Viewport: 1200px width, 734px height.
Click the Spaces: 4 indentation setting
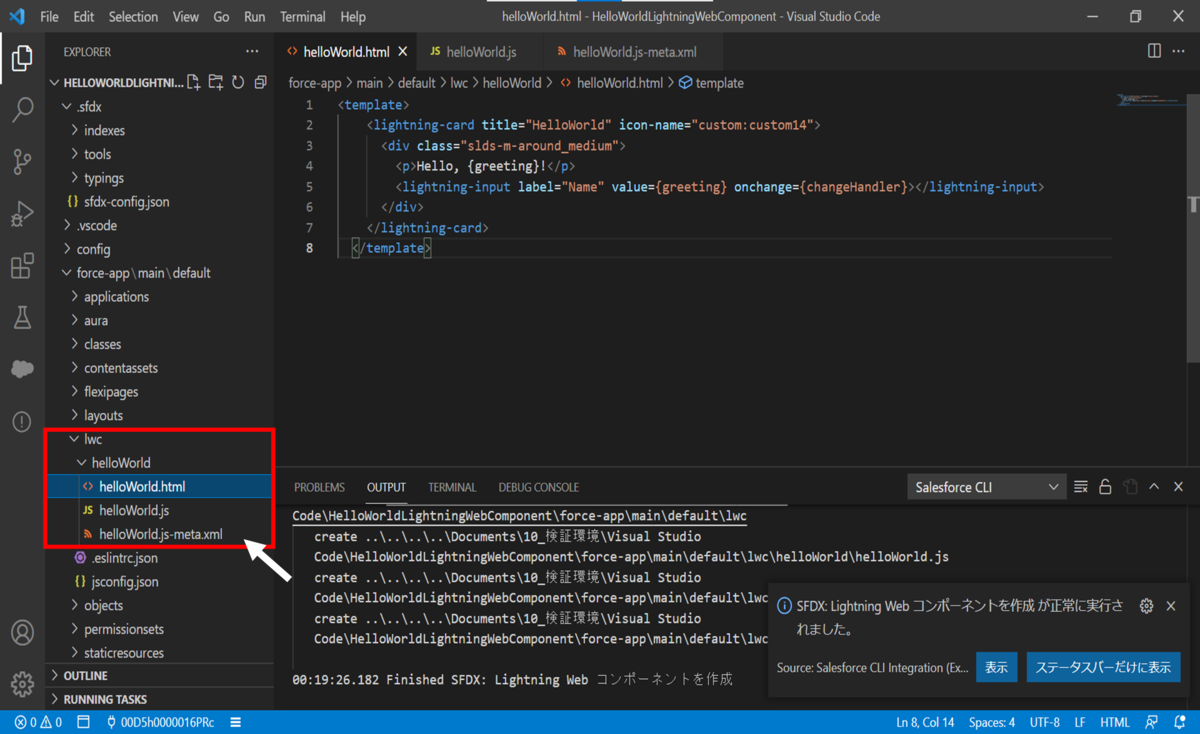tap(992, 723)
